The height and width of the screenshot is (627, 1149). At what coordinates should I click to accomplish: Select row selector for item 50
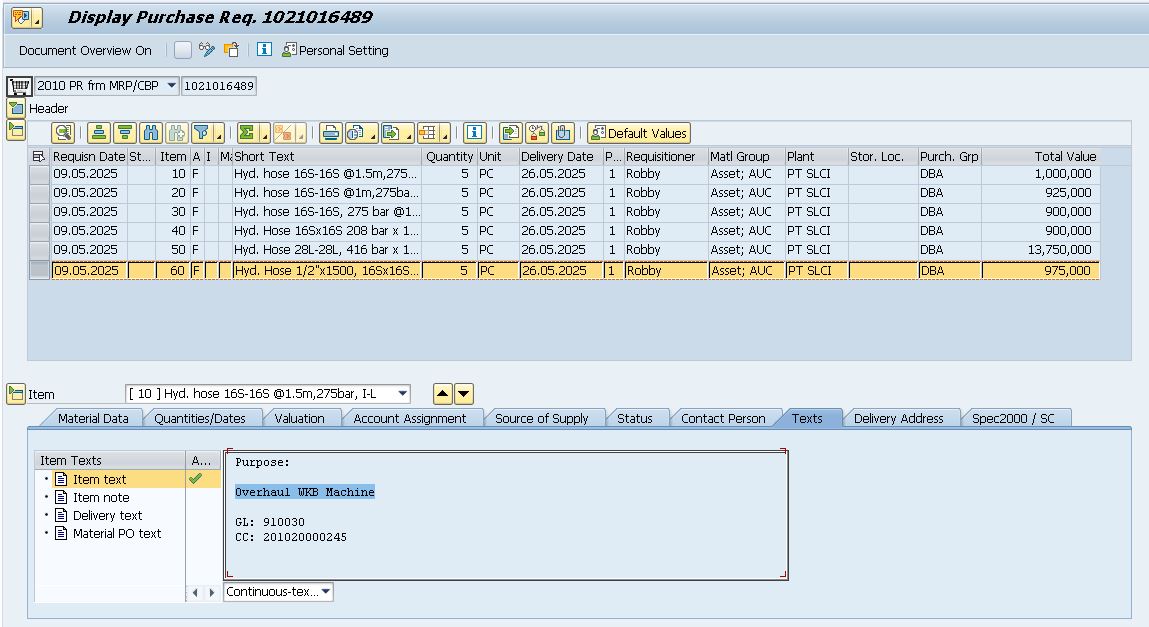pyautogui.click(x=39, y=251)
